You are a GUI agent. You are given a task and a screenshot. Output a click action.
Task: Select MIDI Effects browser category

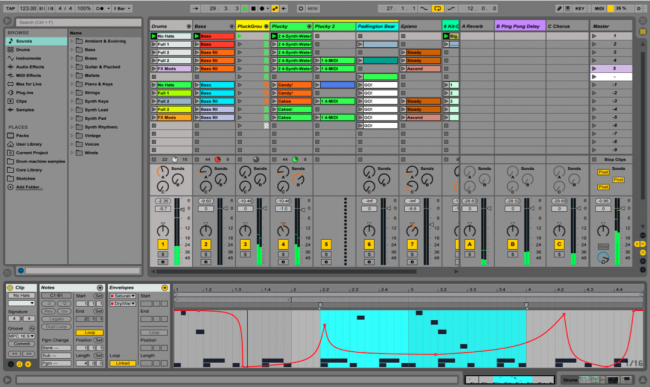coord(36,75)
